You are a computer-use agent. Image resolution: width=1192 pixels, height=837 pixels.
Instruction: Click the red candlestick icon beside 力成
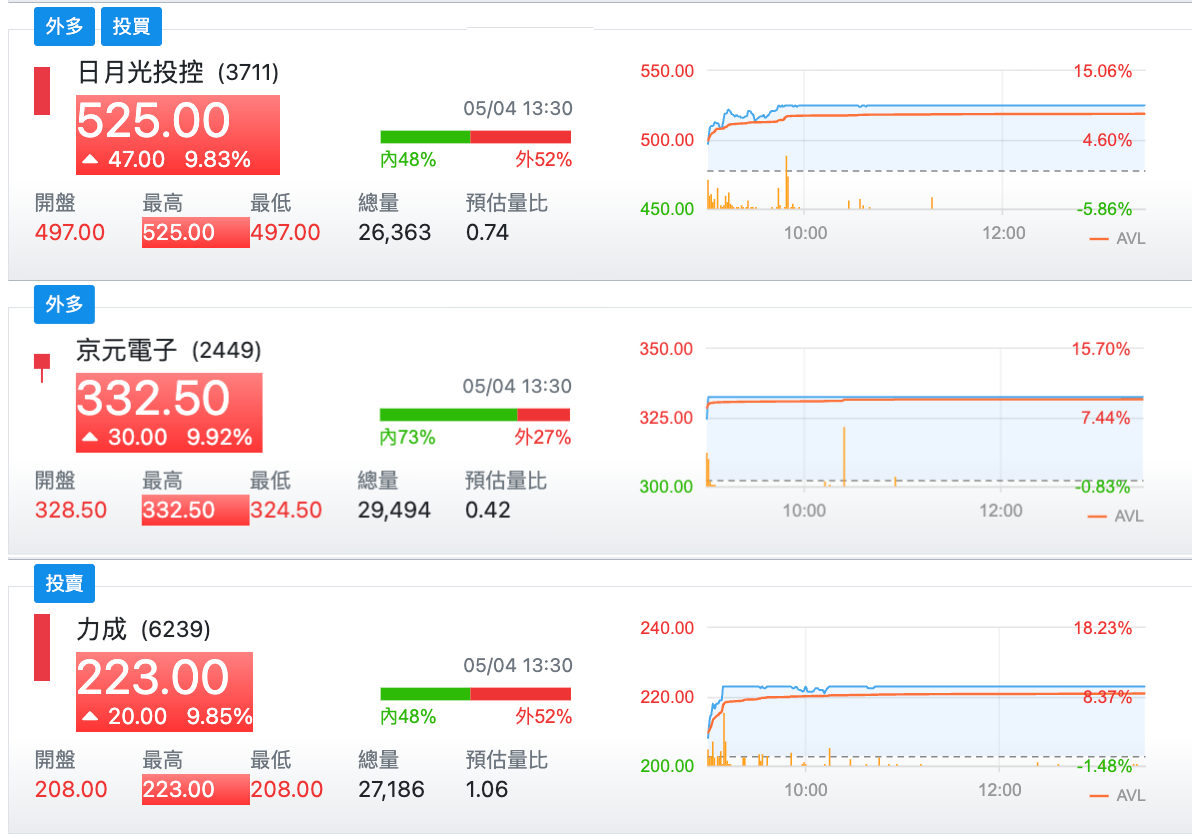(42, 647)
